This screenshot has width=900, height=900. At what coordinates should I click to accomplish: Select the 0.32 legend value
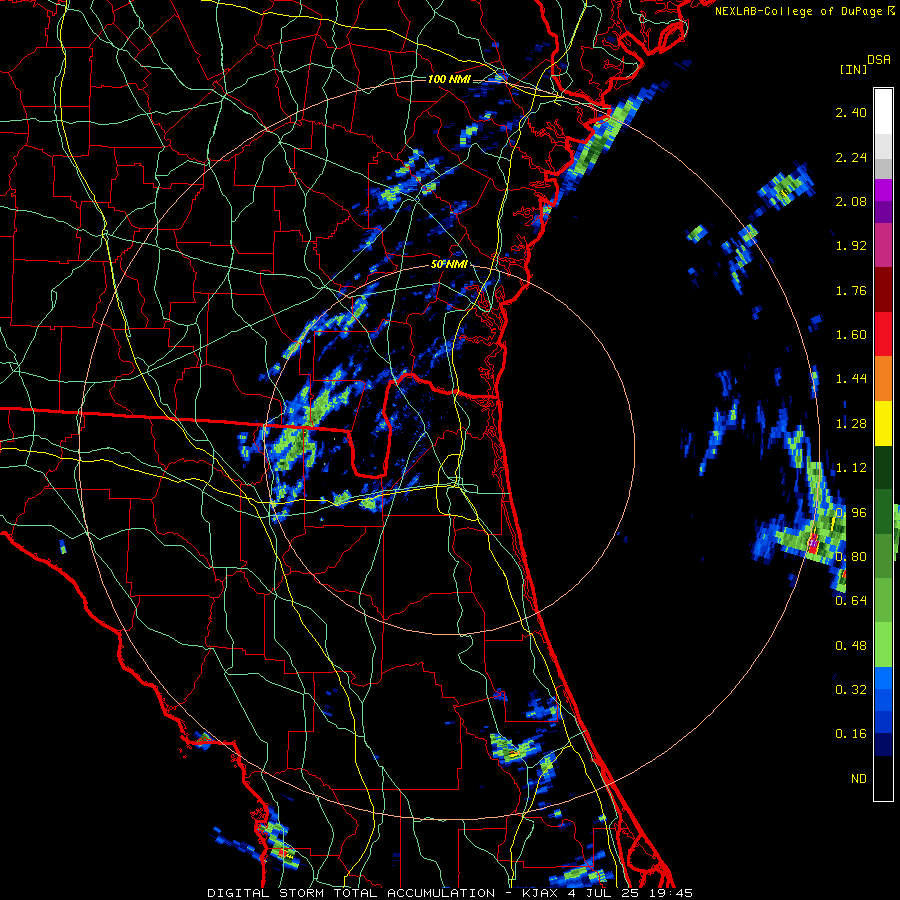pyautogui.click(x=851, y=690)
